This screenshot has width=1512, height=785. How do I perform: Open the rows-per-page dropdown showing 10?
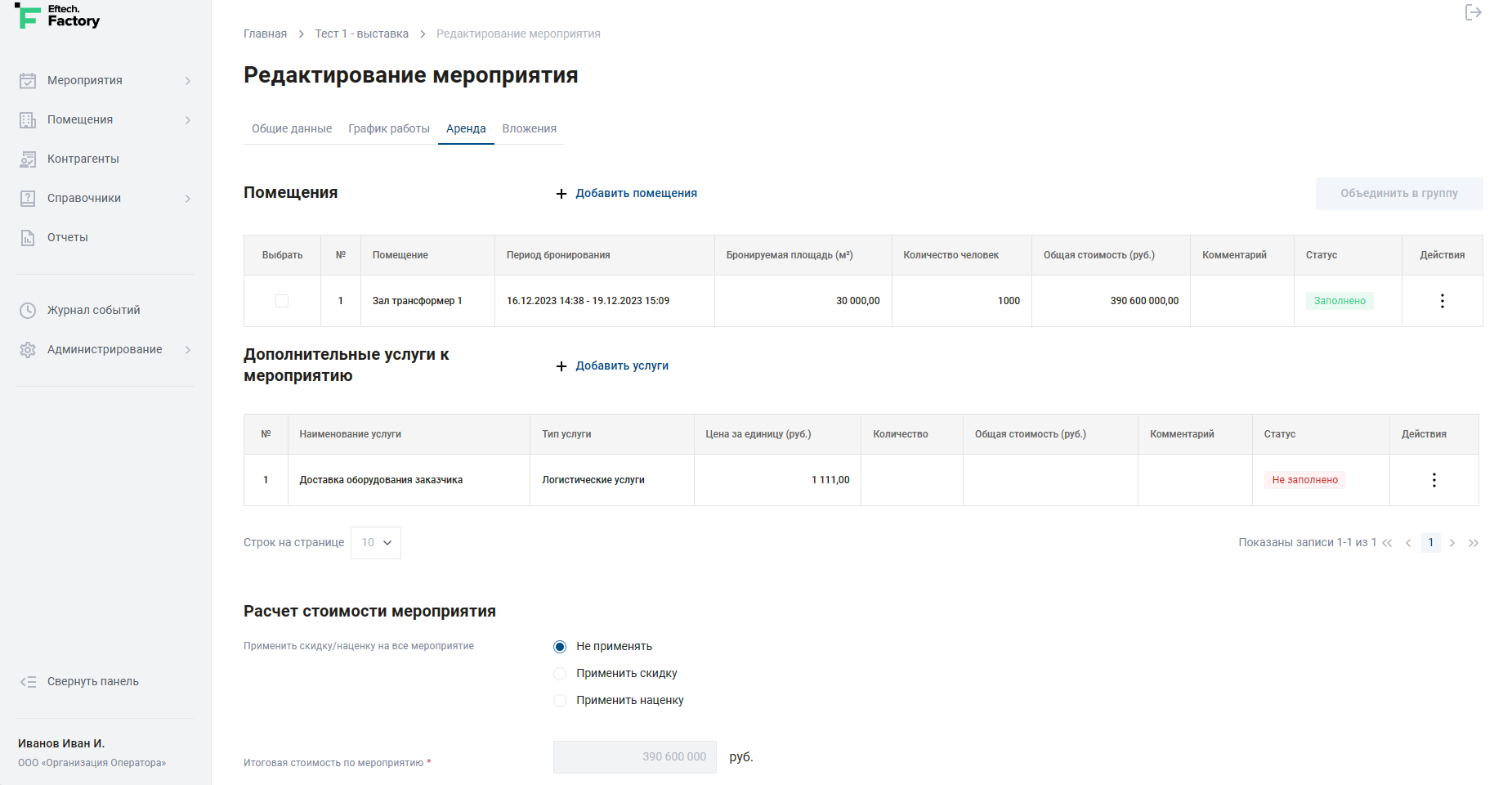click(x=376, y=543)
